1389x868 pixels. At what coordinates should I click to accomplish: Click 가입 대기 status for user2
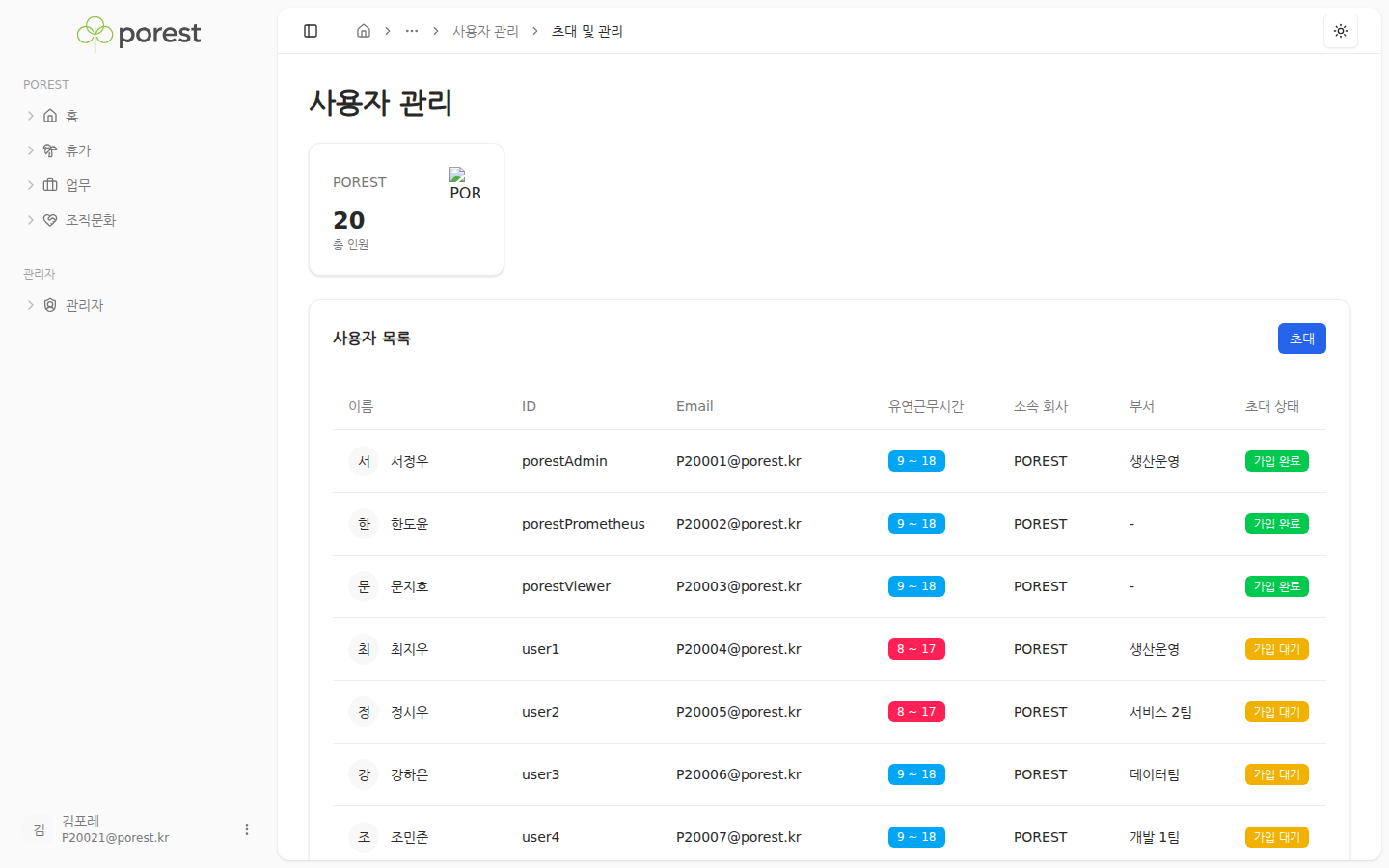click(x=1277, y=712)
